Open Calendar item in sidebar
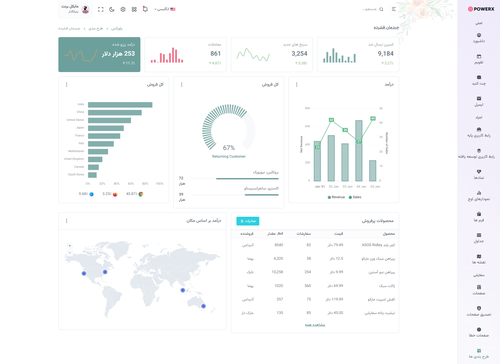The width and height of the screenshot is (500, 364). pyautogui.click(x=479, y=59)
